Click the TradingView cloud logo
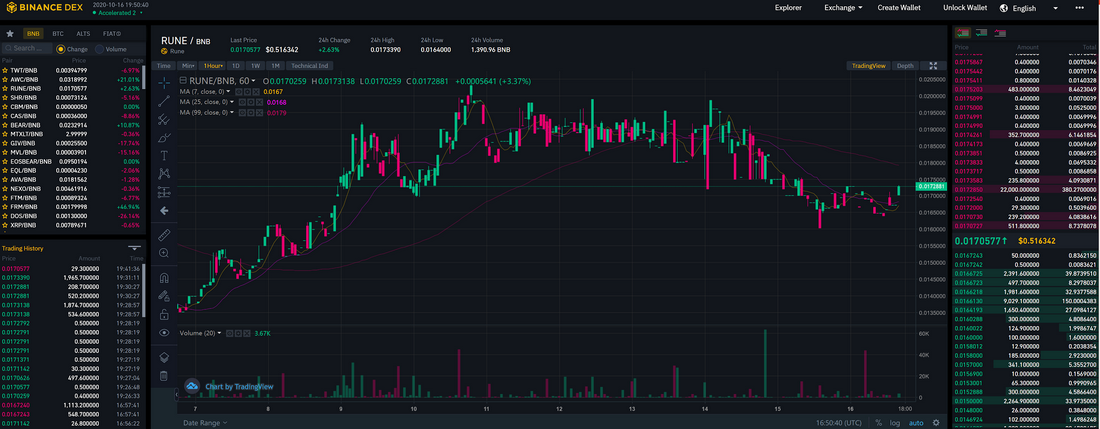Viewport: 1100px width, 429px height. (x=192, y=386)
